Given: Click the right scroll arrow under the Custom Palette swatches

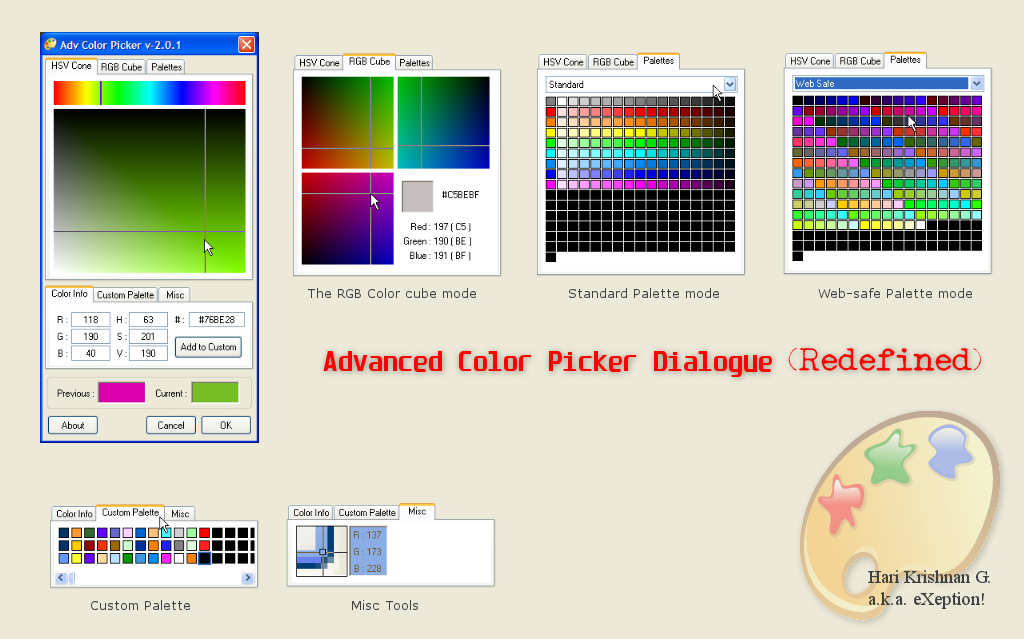Looking at the screenshot, I should pos(248,578).
